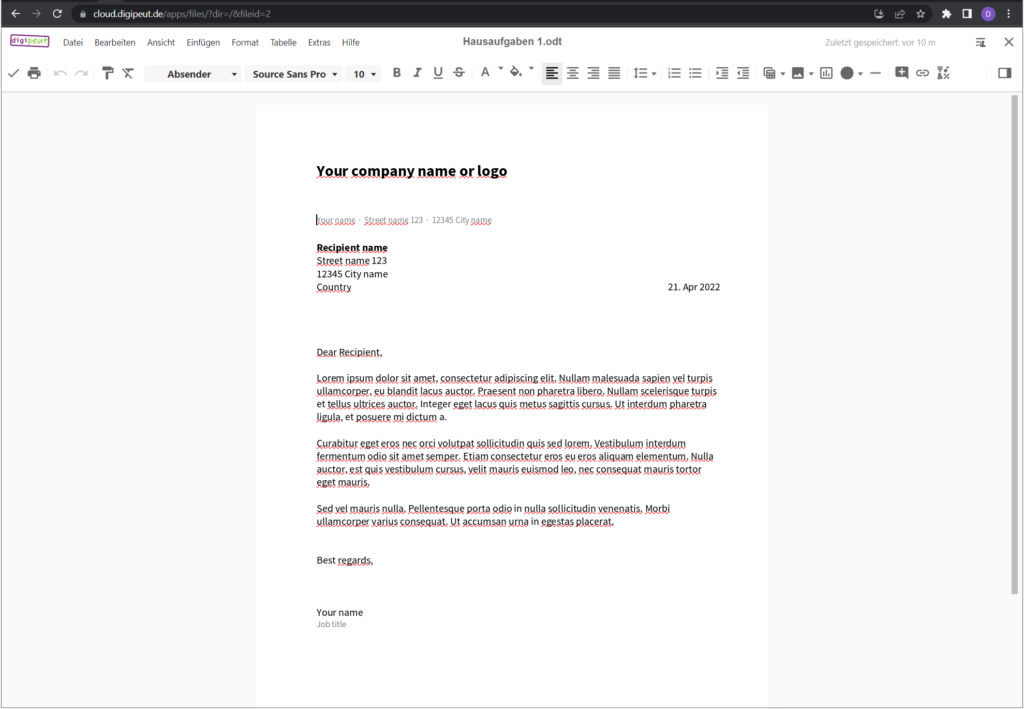Open special characters icon
Screen dimensions: 1024x709
[x=943, y=73]
